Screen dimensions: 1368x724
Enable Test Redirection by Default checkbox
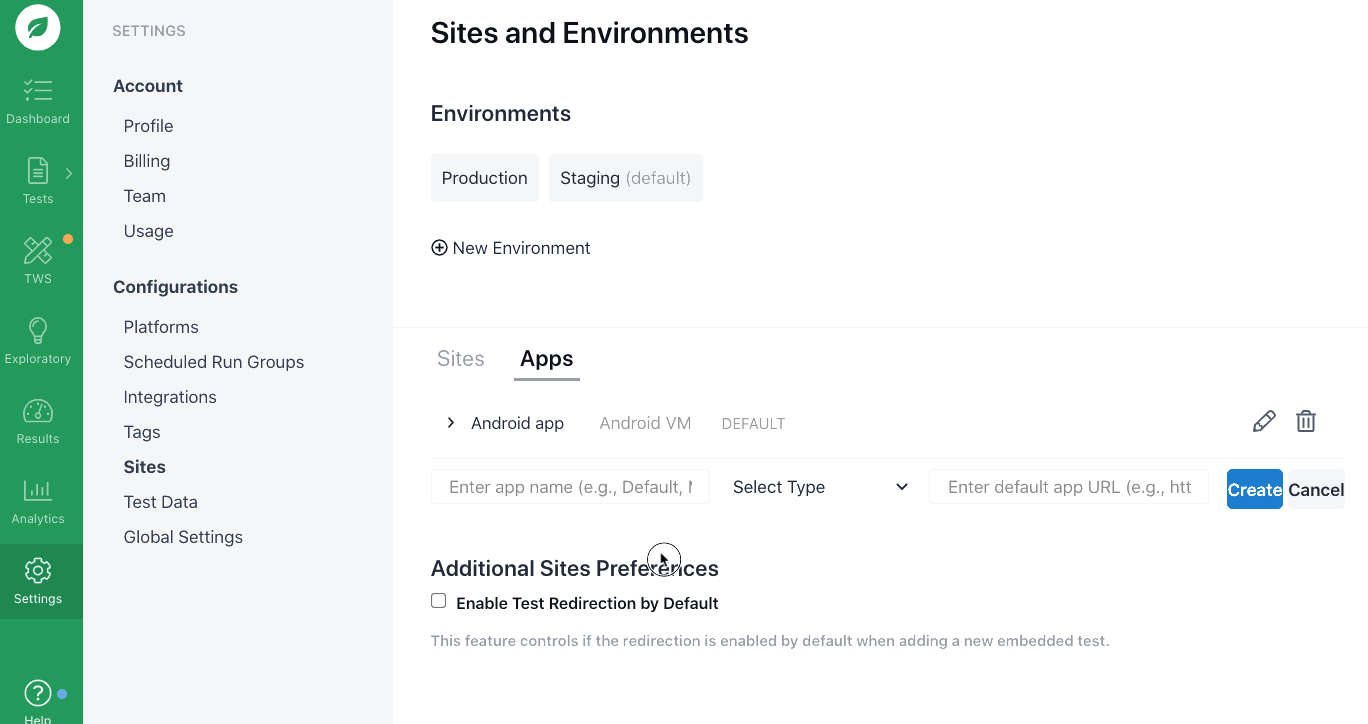(439, 601)
